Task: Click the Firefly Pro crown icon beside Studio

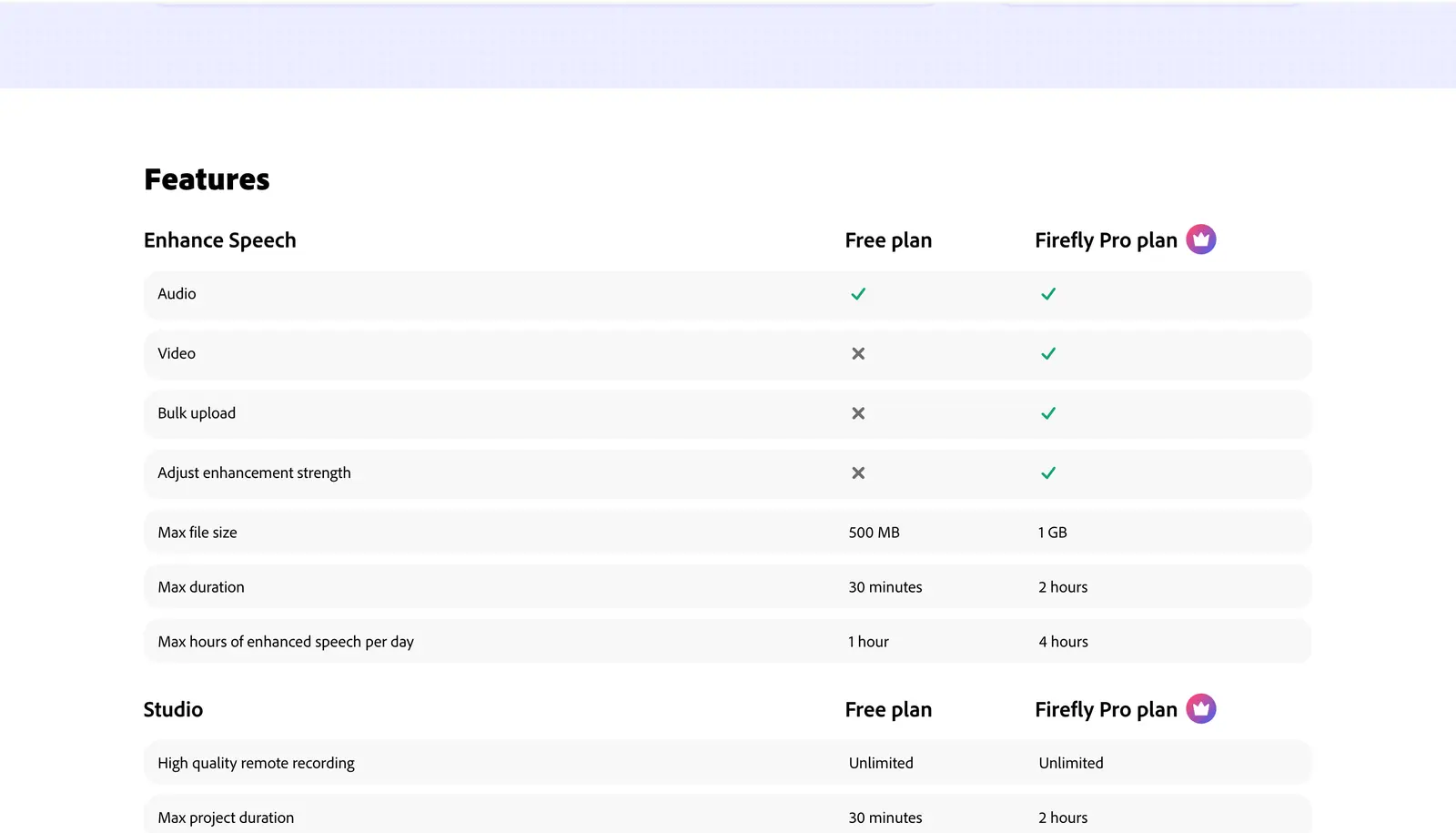Action: pyautogui.click(x=1201, y=708)
